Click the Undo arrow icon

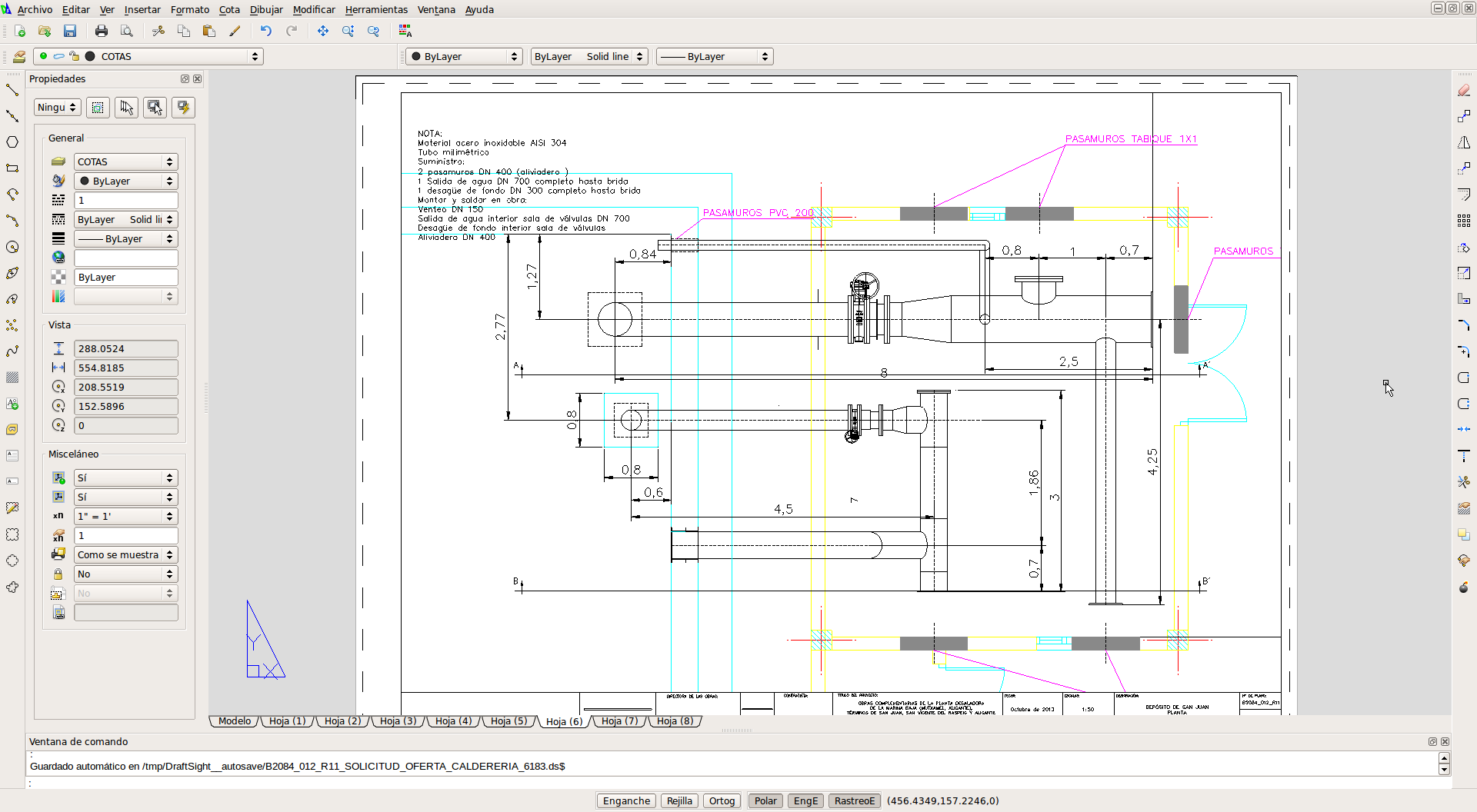266,31
